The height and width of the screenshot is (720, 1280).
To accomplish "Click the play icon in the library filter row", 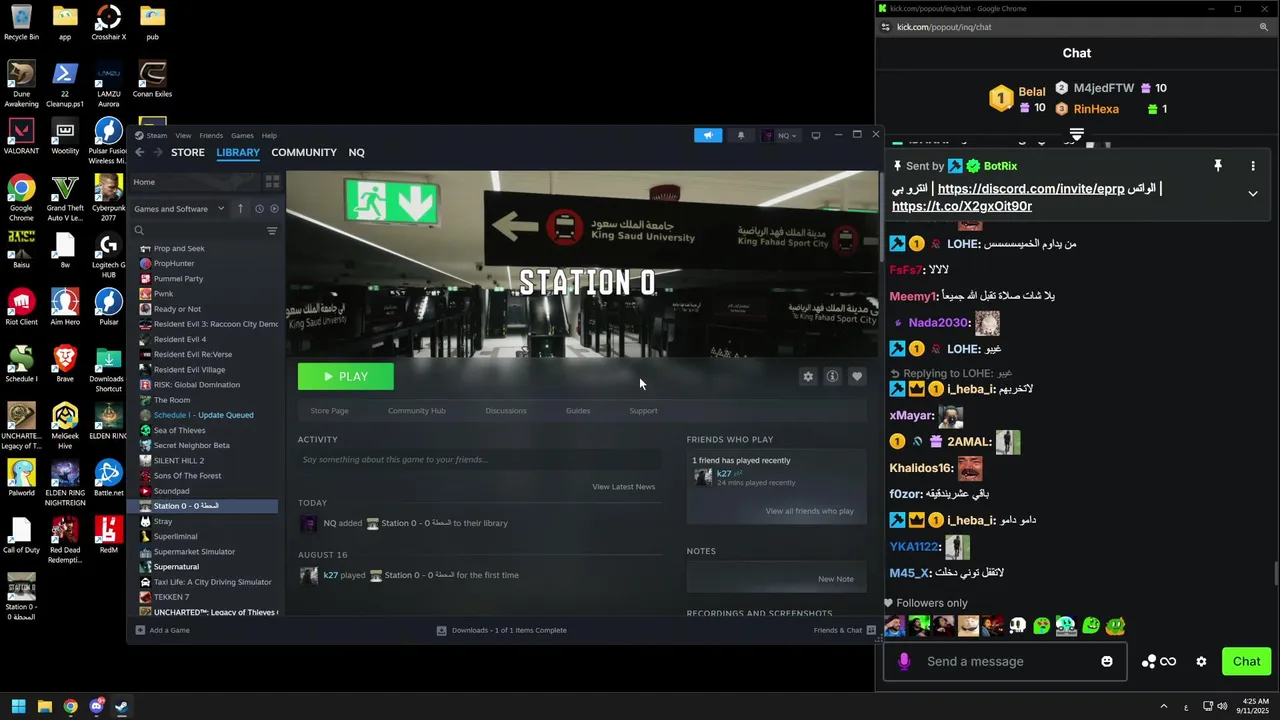I will click(x=274, y=208).
